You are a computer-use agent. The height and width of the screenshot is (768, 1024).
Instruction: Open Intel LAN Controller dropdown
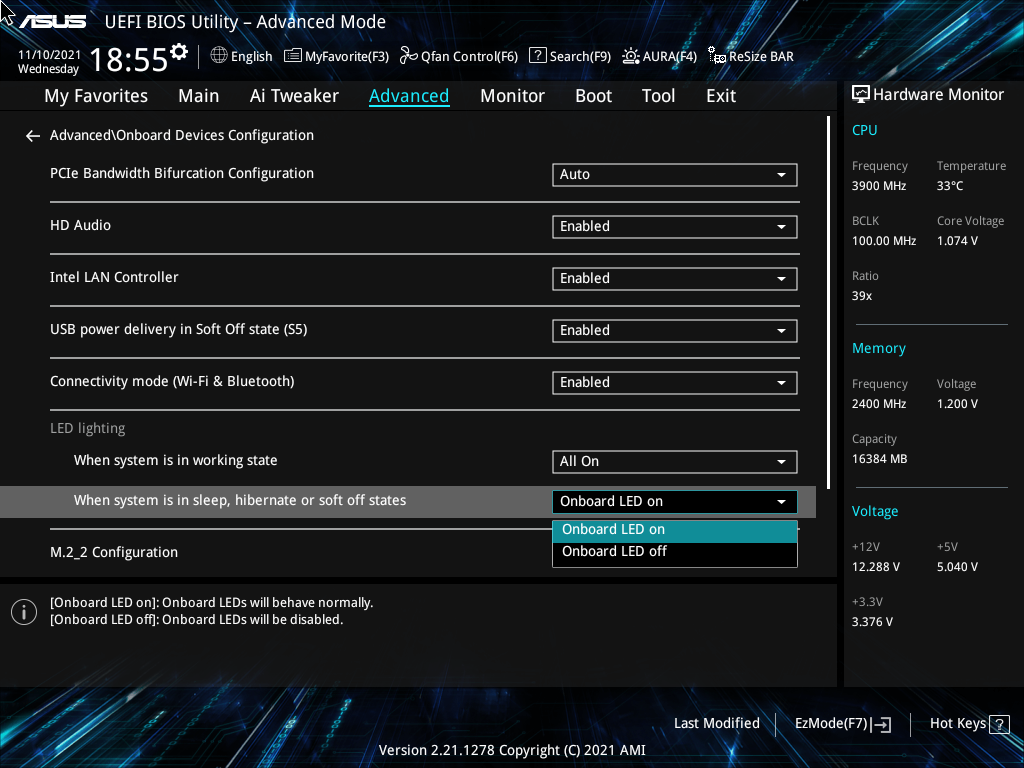pyautogui.click(x=675, y=279)
